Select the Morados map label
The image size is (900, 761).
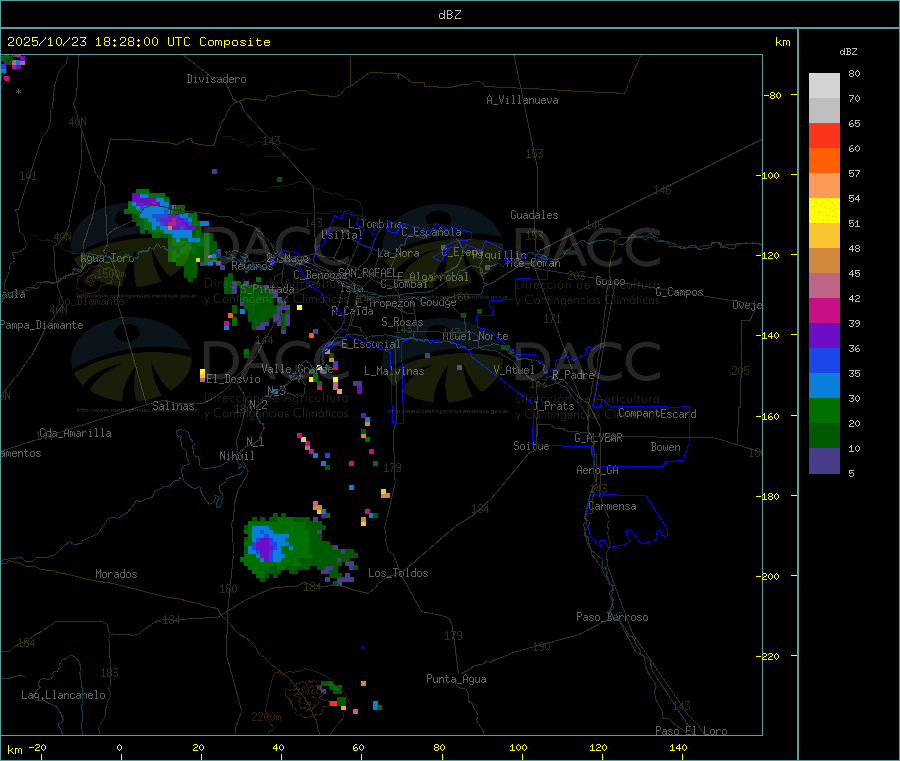pyautogui.click(x=117, y=574)
